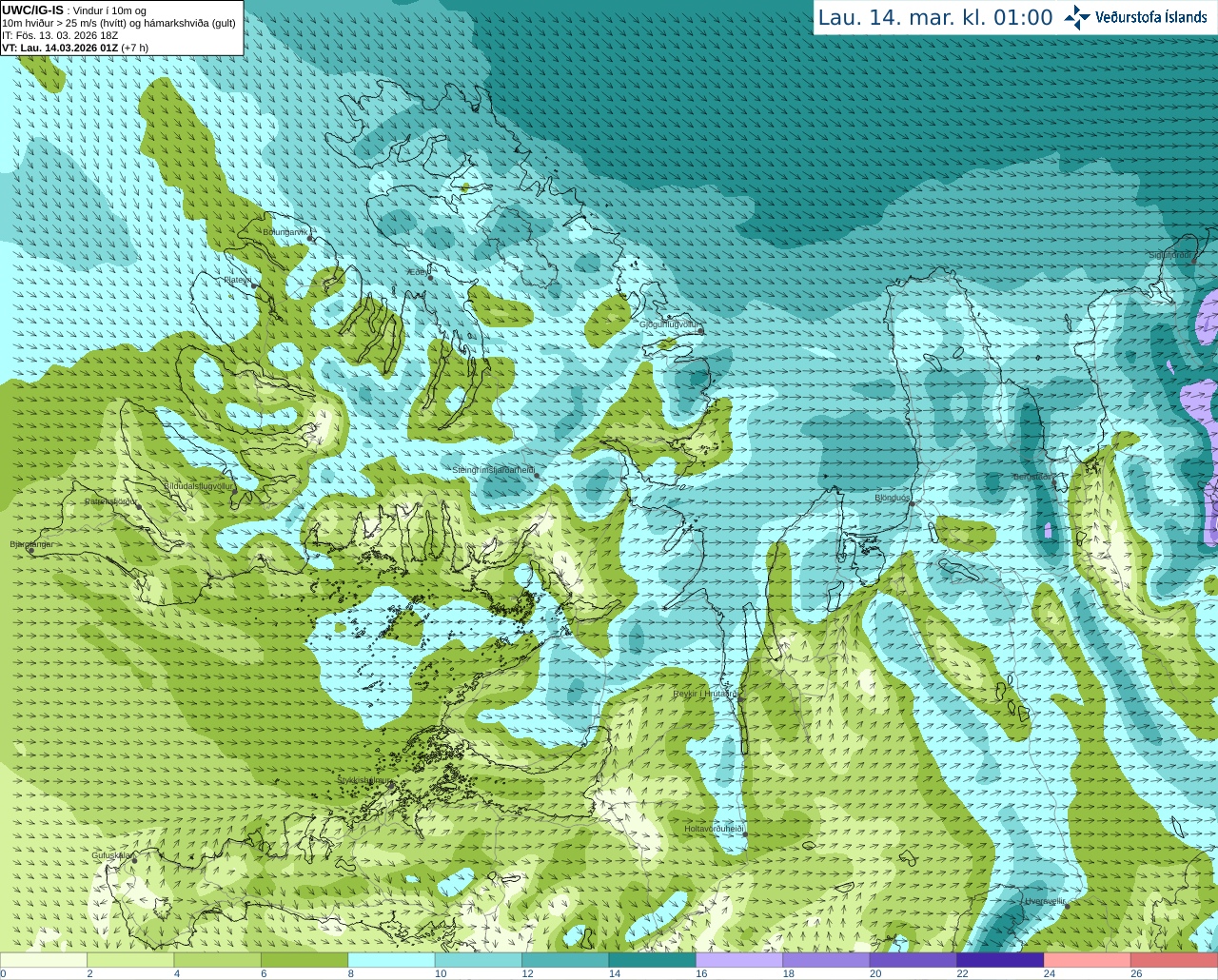1218x980 pixels.
Task: Click the date header 'Lau. 14. mar. kl. 01:00'
Action: click(935, 17)
